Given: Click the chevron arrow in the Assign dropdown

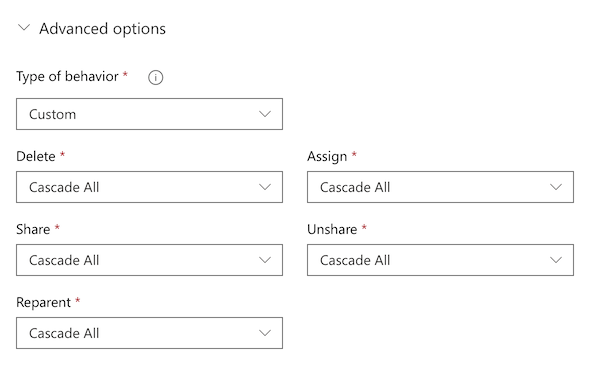Looking at the screenshot, I should pyautogui.click(x=556, y=187).
